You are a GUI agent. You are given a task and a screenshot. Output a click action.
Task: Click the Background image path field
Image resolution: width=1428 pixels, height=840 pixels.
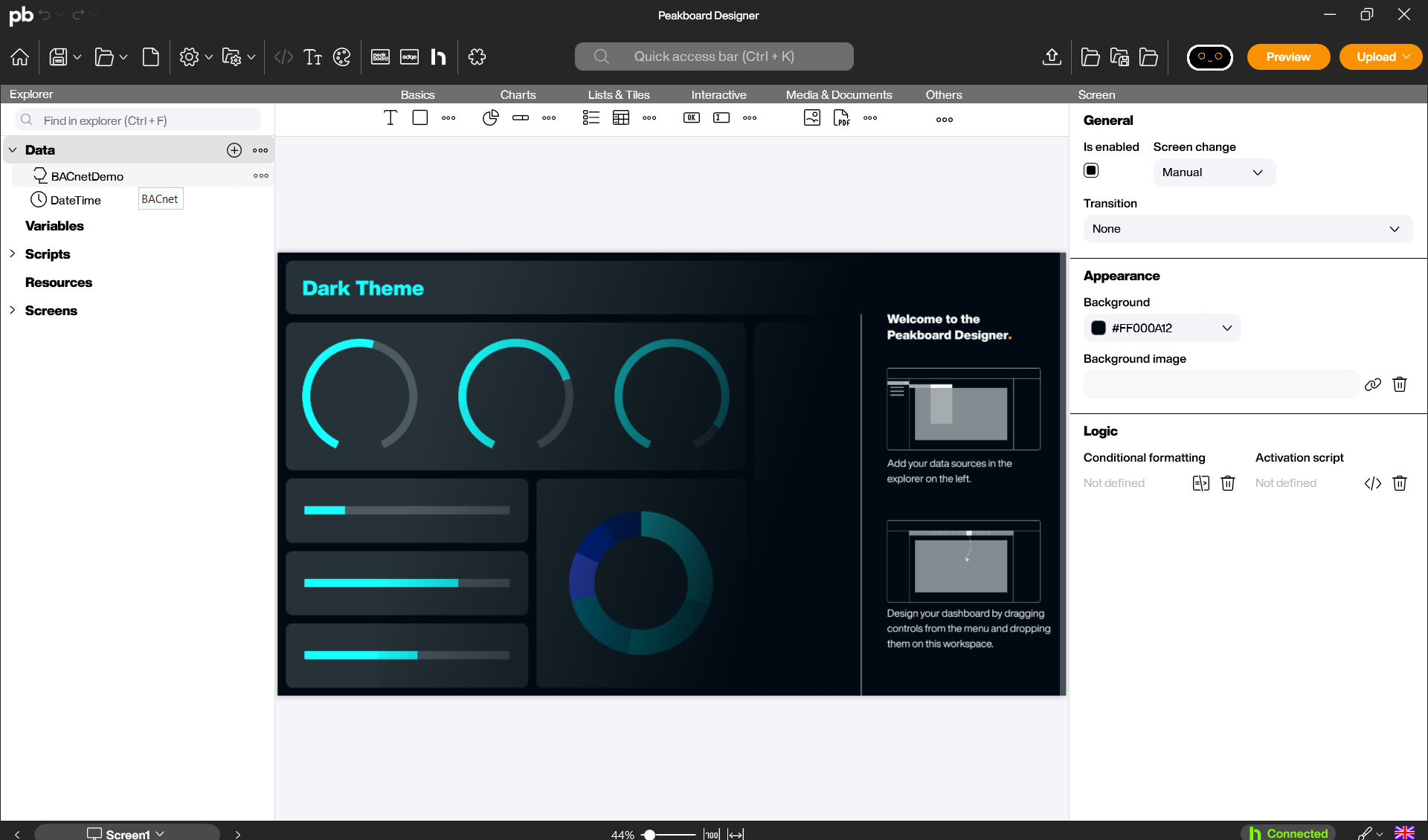pos(1221,384)
